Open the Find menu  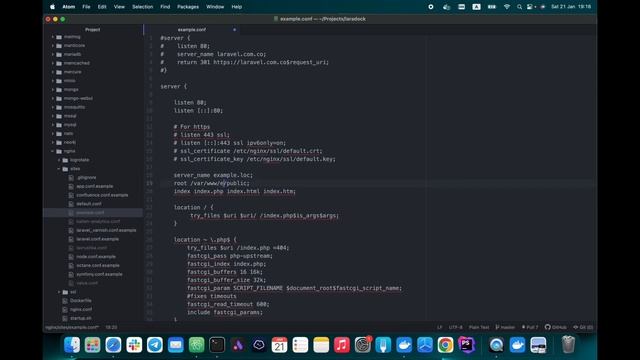coord(165,7)
